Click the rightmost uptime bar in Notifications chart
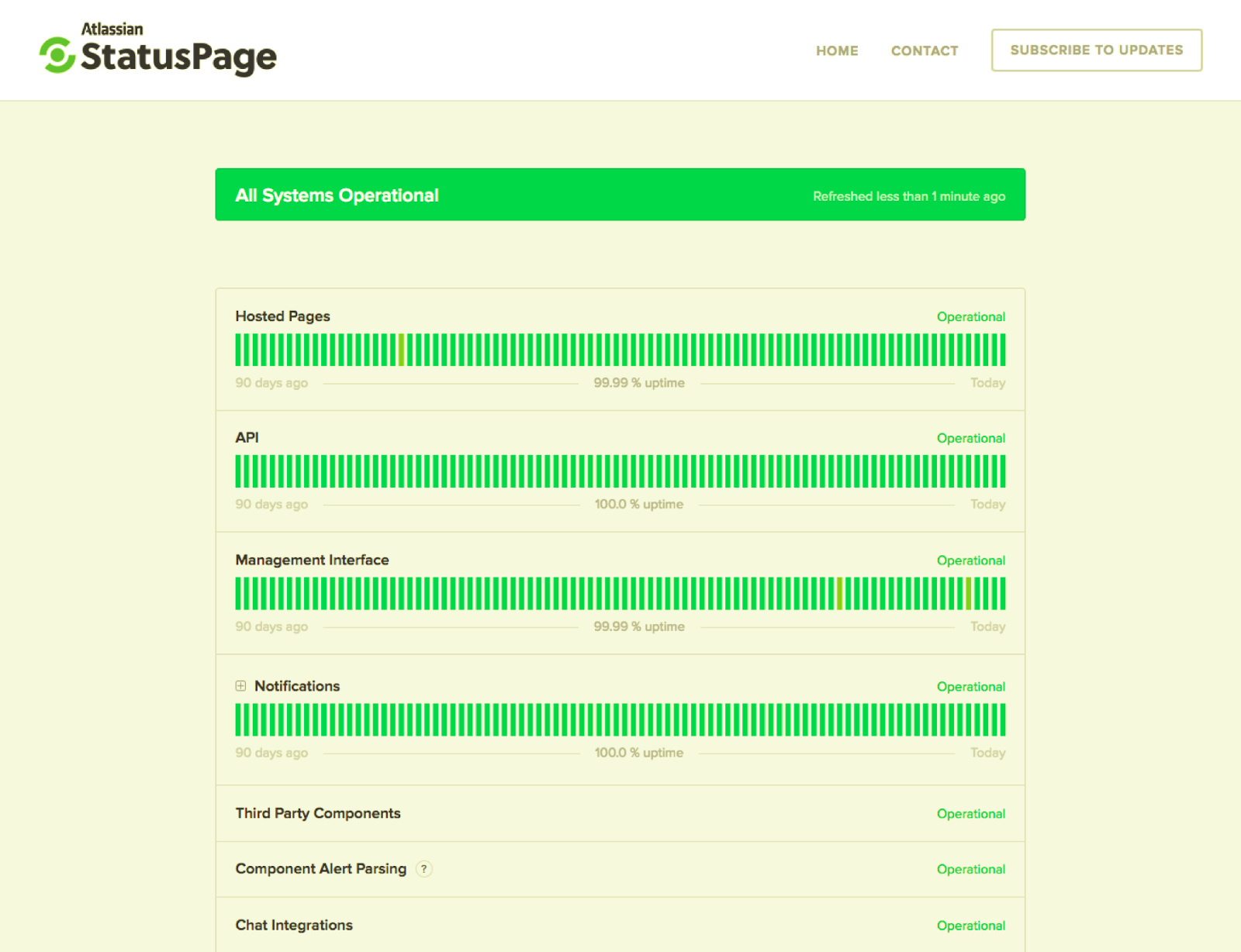The height and width of the screenshot is (952, 1241). point(1003,719)
